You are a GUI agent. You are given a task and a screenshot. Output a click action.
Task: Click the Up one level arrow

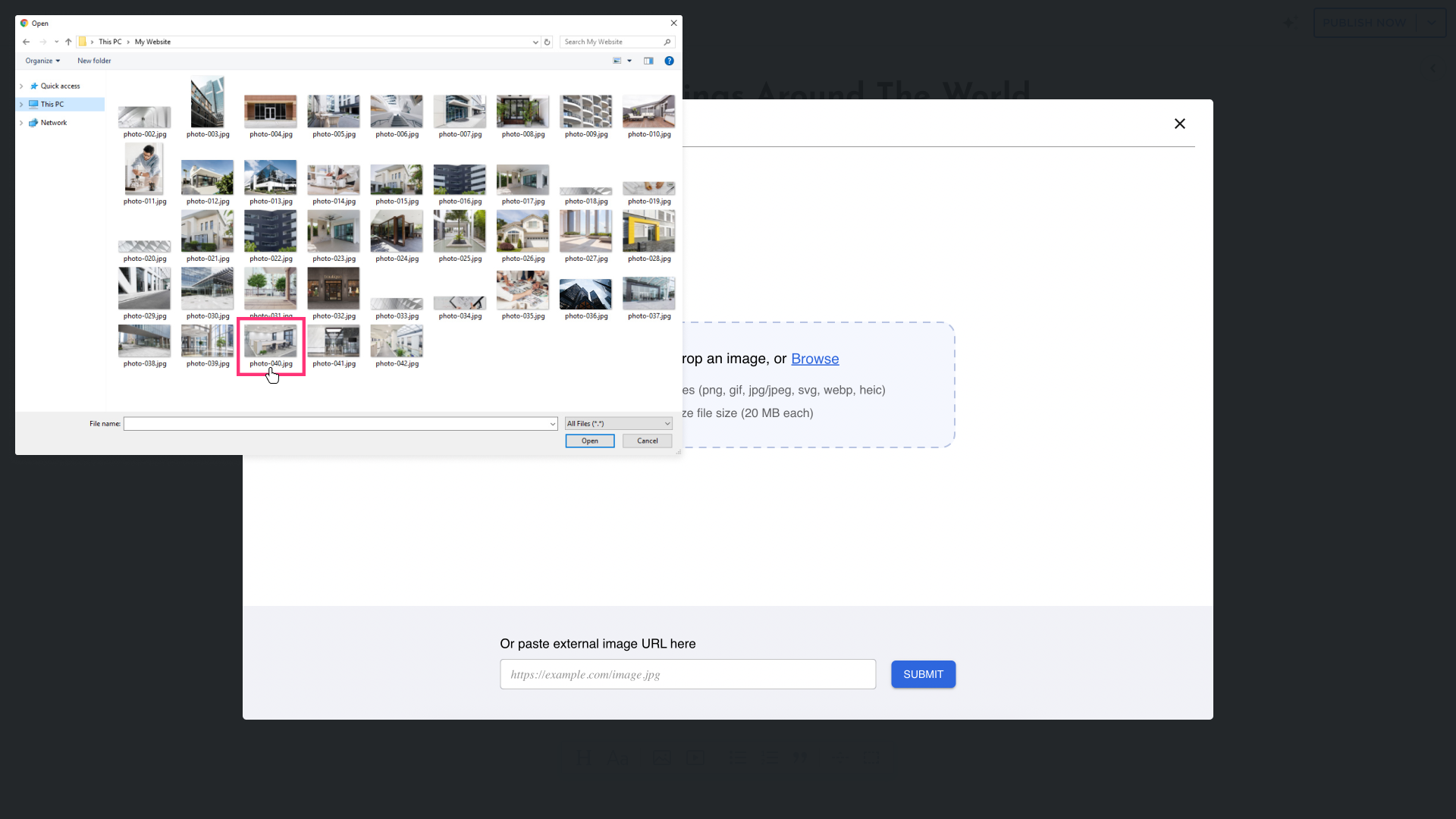(68, 42)
